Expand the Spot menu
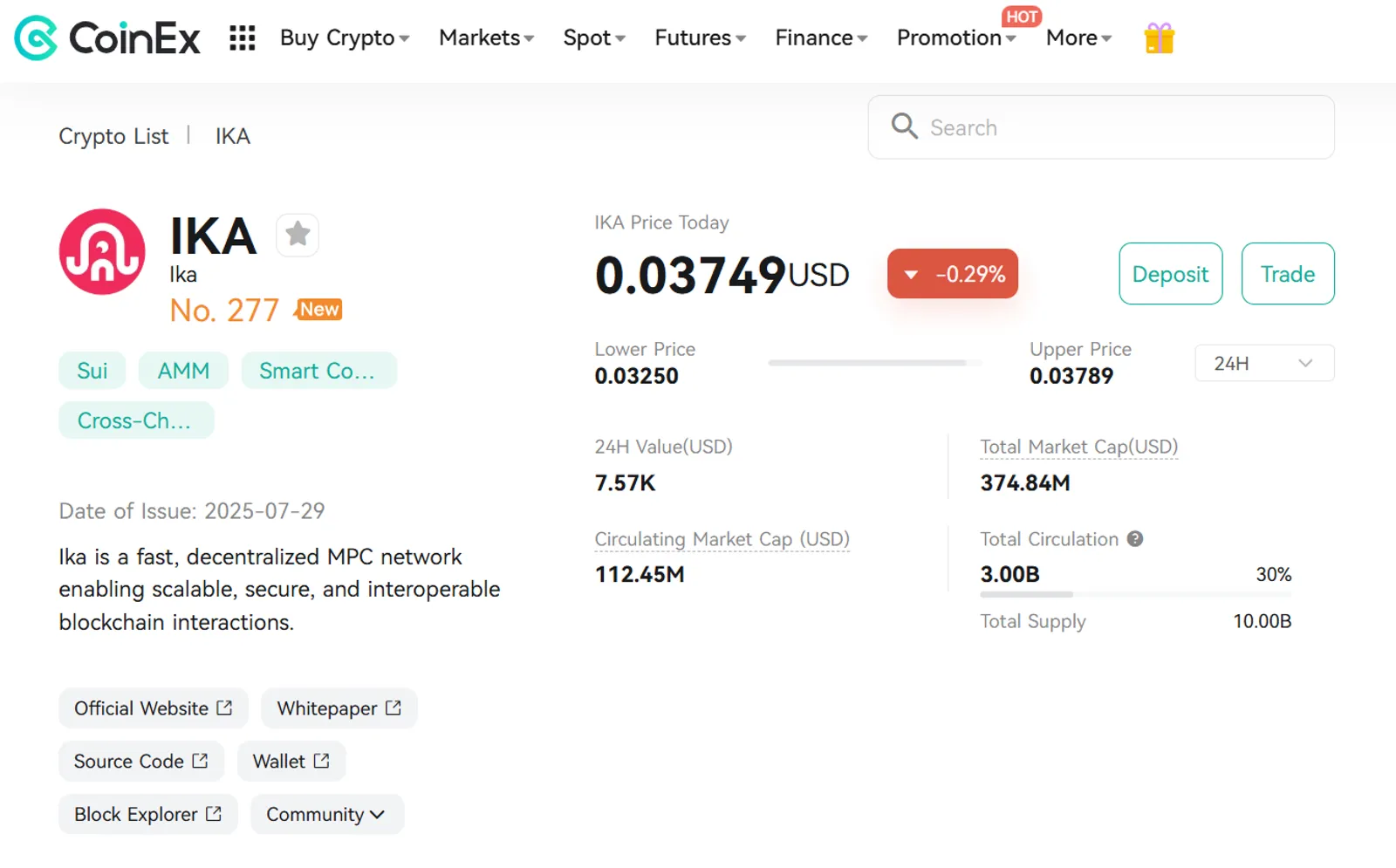 pyautogui.click(x=594, y=38)
